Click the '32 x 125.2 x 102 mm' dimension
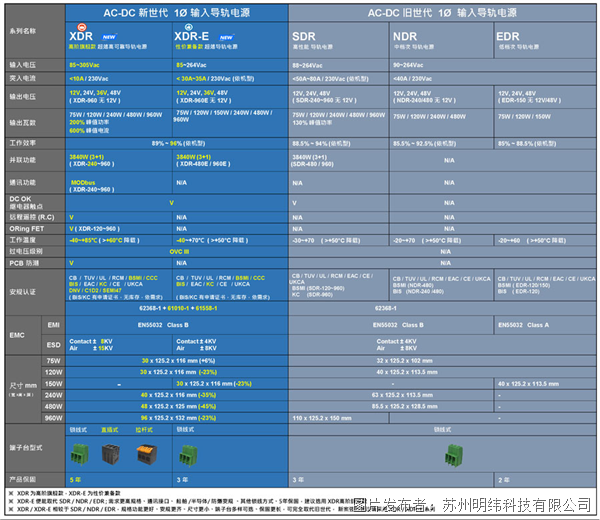Screen dimensions: 600x520 tap(404, 361)
